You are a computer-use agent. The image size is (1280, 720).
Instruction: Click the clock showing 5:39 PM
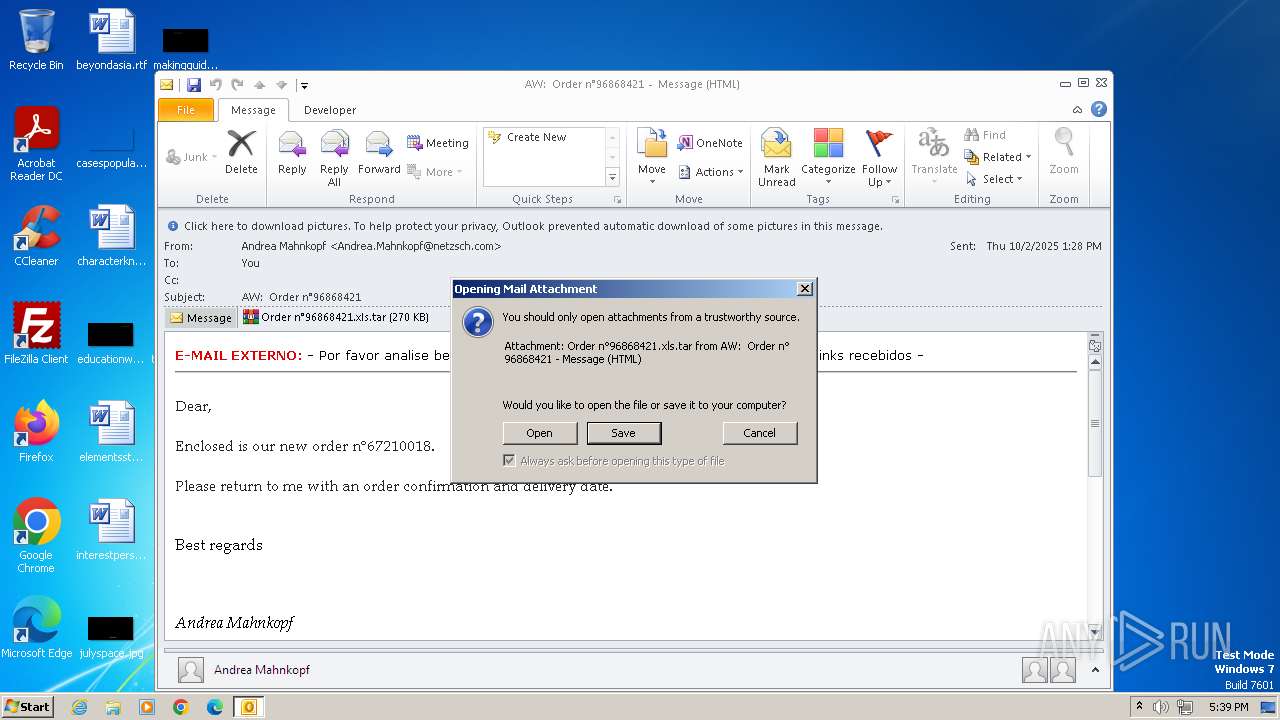1228,707
